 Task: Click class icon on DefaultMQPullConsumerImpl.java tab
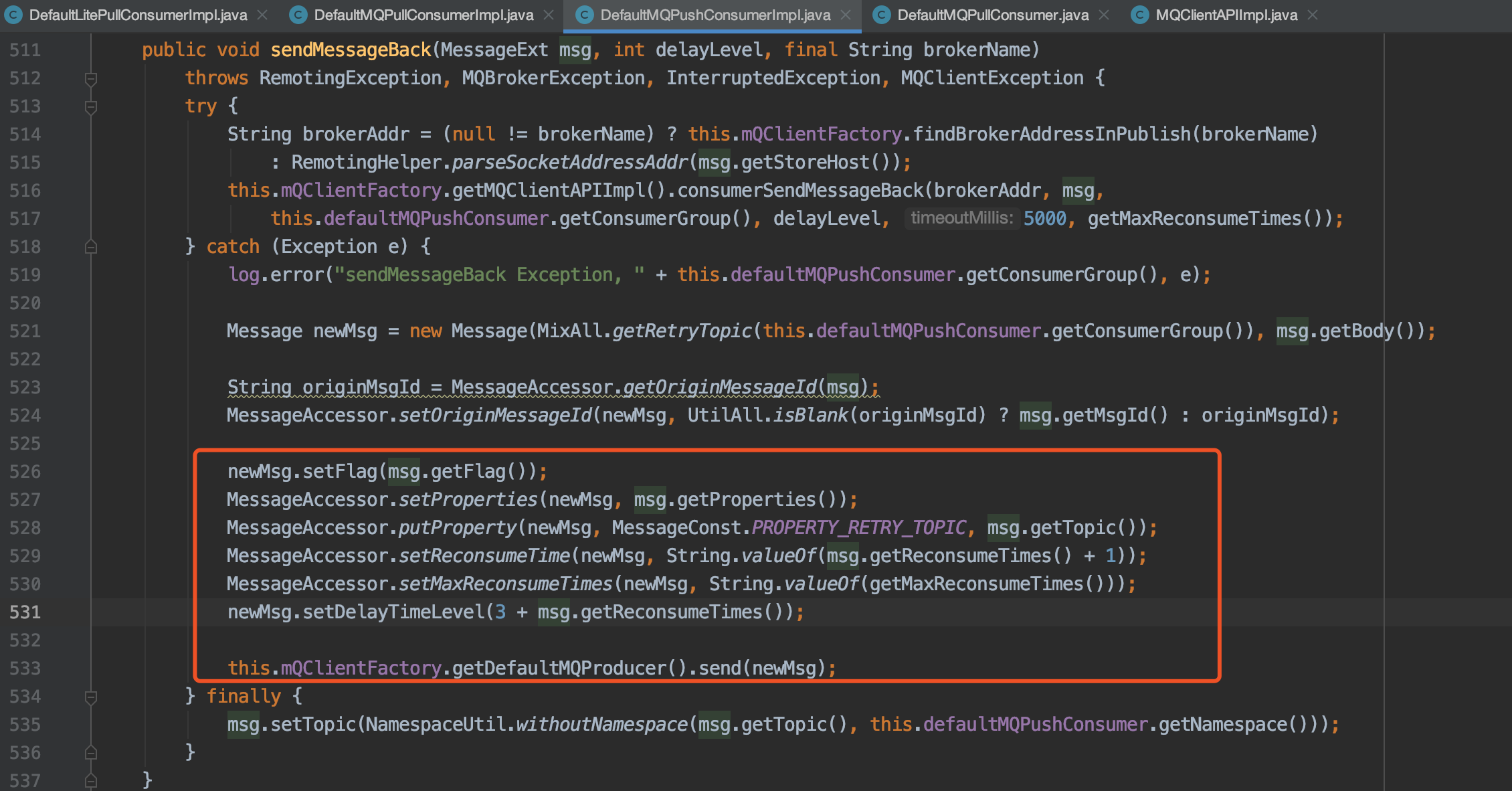point(298,15)
